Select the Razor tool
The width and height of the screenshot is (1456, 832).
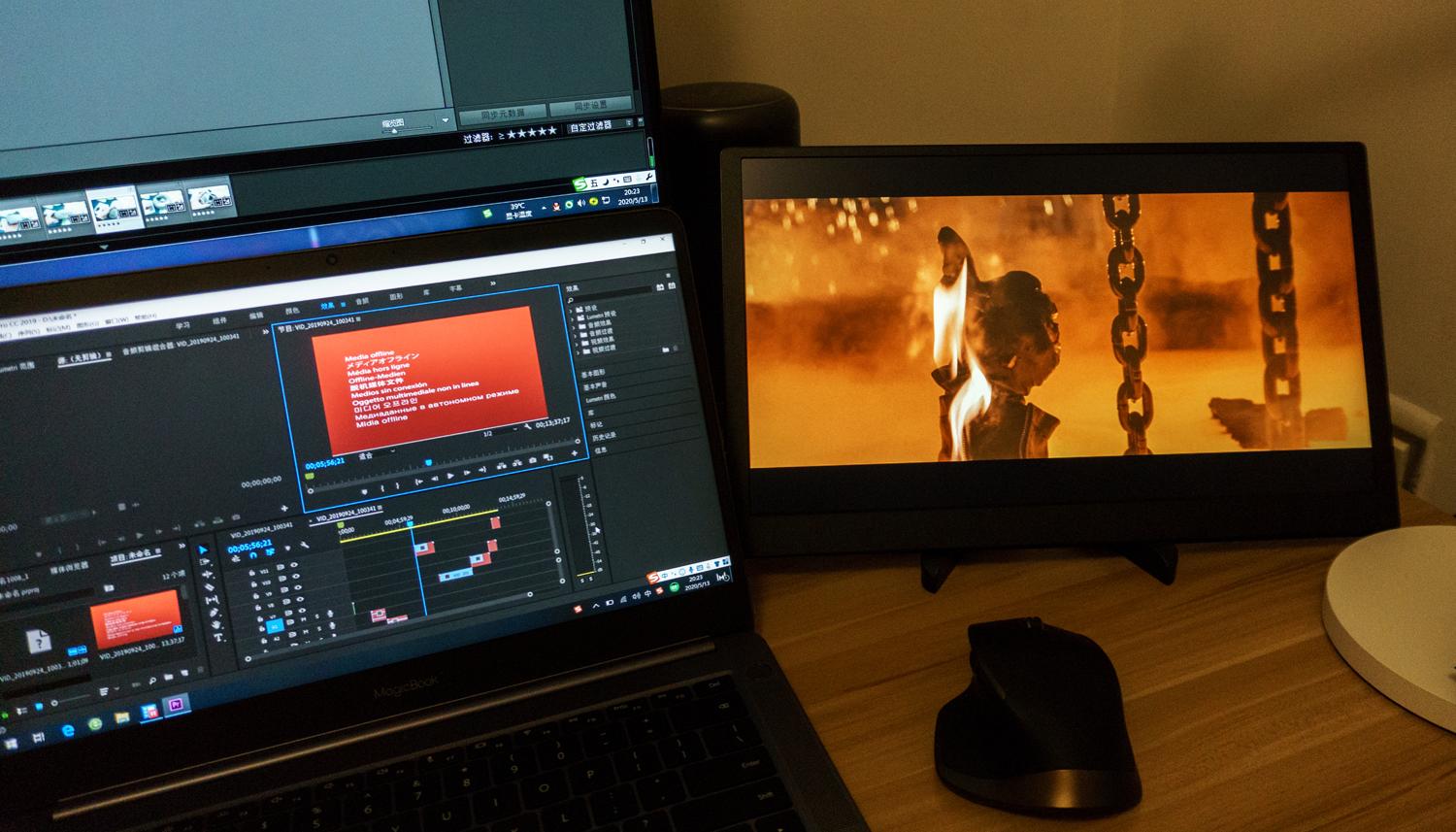[210, 587]
